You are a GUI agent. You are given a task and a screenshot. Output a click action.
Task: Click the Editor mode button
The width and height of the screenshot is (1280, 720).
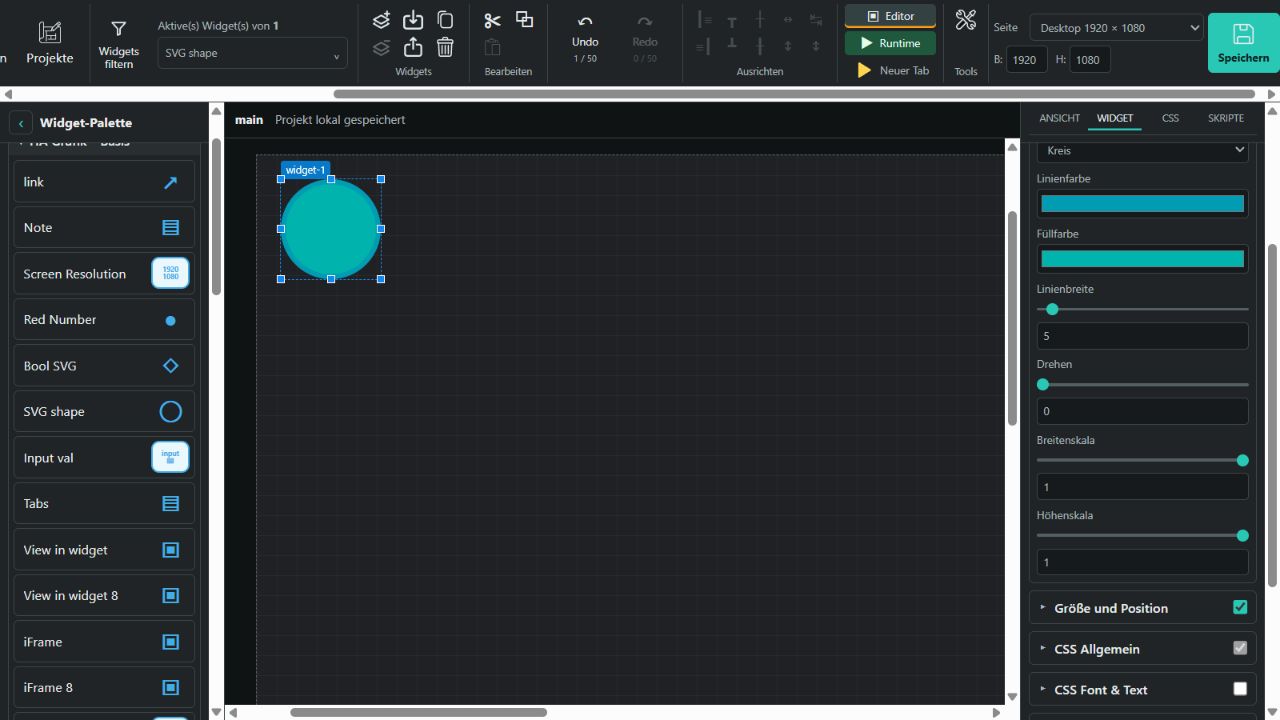pyautogui.click(x=890, y=16)
